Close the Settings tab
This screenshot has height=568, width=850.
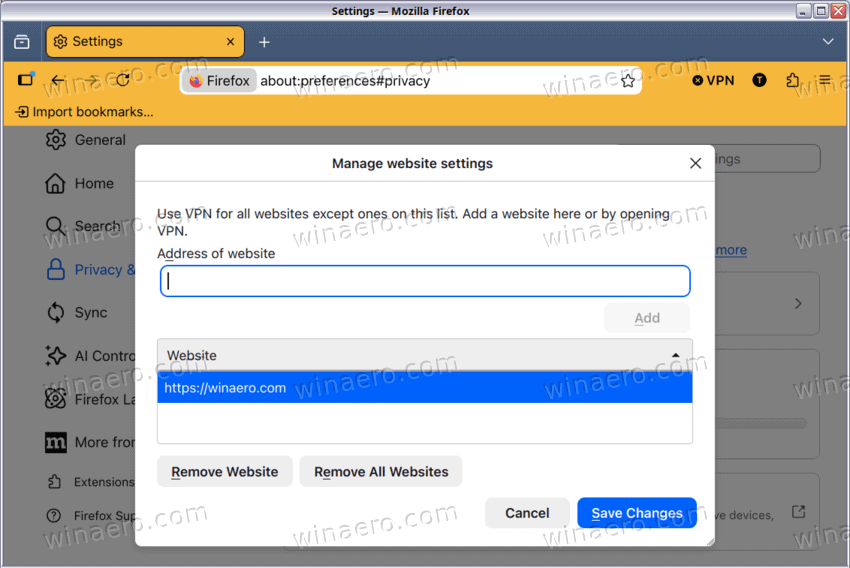point(230,42)
